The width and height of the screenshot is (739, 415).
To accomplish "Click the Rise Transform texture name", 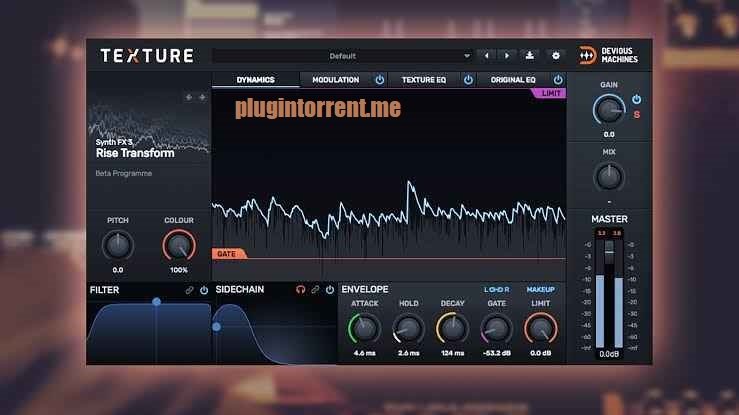I will [x=135, y=153].
